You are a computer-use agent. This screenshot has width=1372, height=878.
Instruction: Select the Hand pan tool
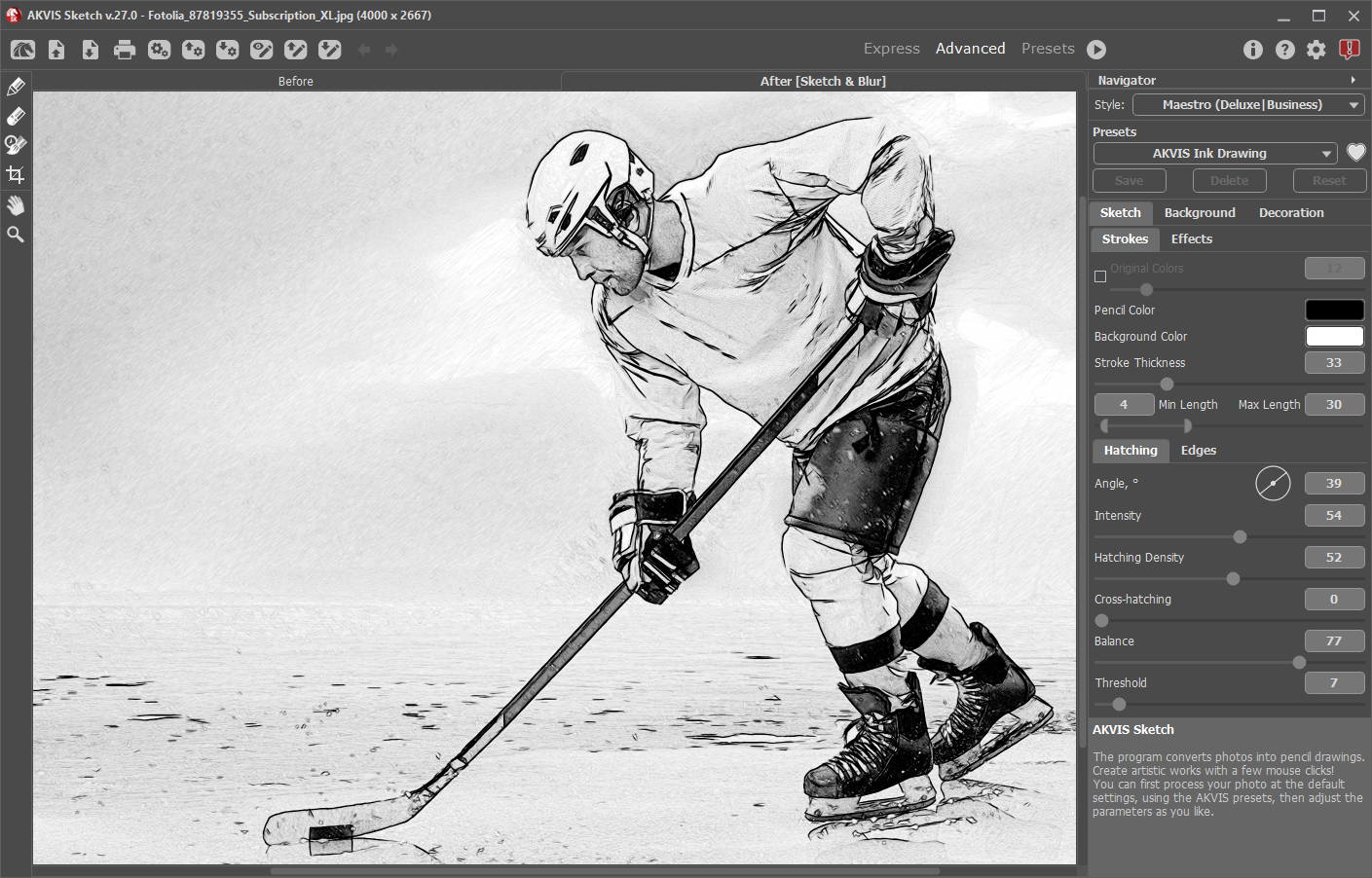point(16,205)
